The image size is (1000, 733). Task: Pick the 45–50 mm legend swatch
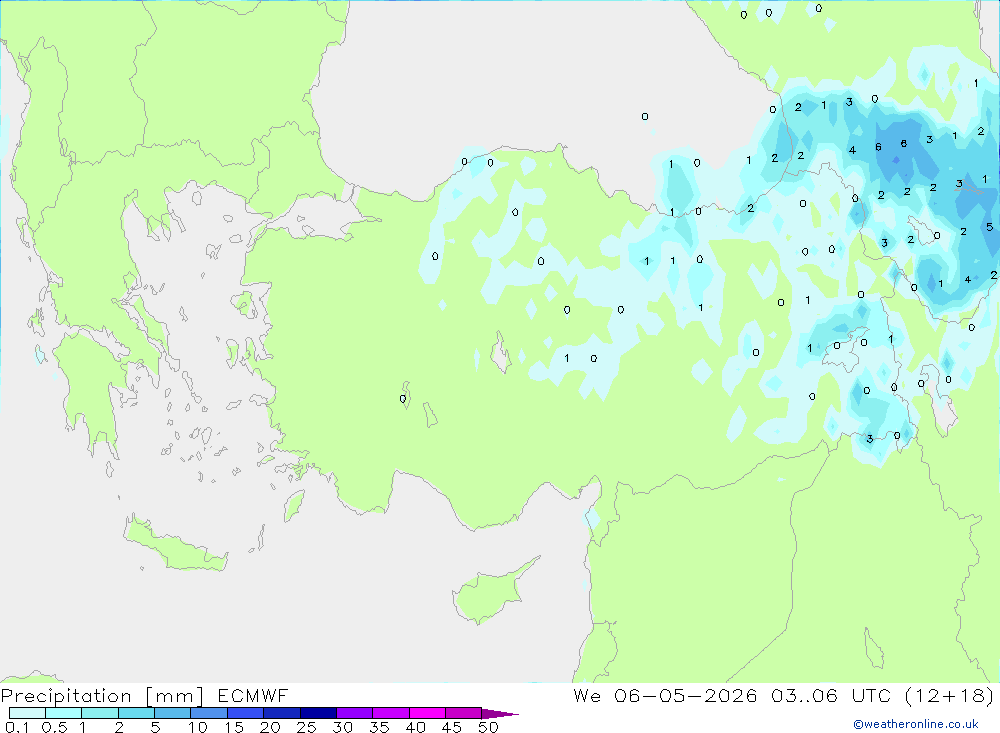point(463,713)
